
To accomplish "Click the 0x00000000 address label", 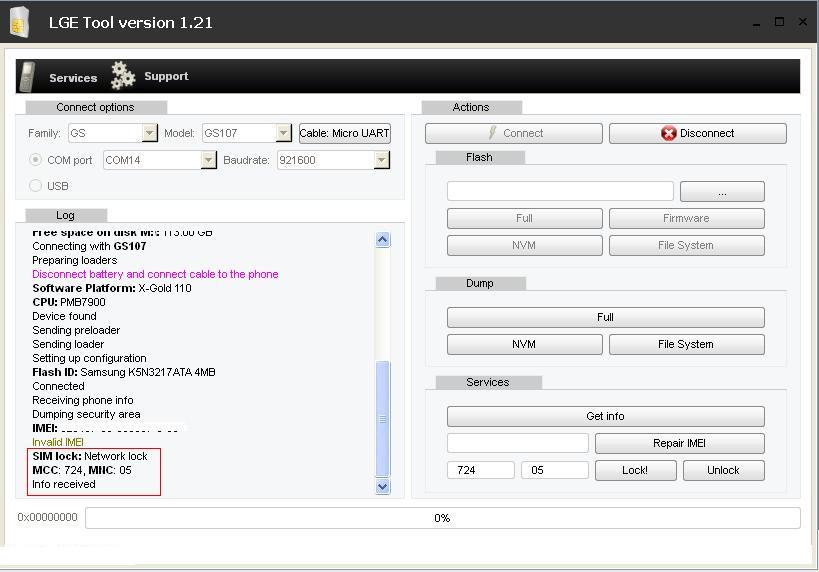I will coord(48,517).
